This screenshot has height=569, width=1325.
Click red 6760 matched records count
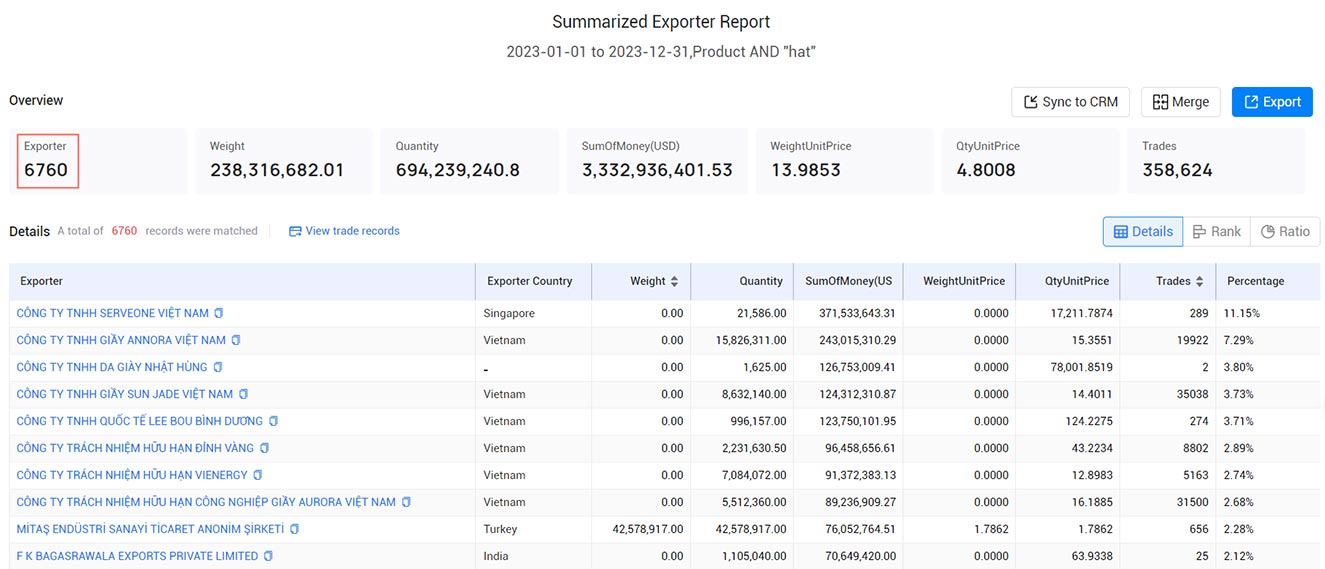click(x=124, y=231)
